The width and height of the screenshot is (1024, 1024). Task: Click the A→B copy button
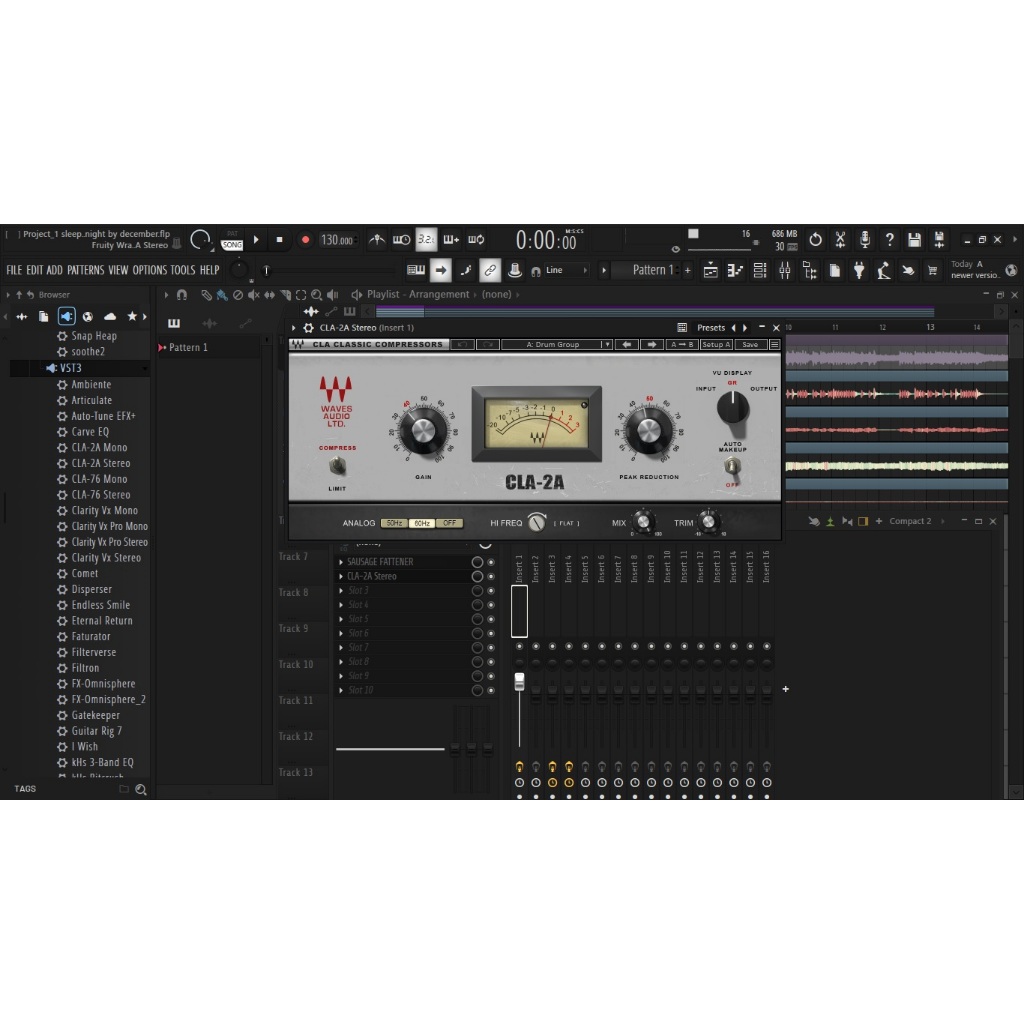pos(682,344)
